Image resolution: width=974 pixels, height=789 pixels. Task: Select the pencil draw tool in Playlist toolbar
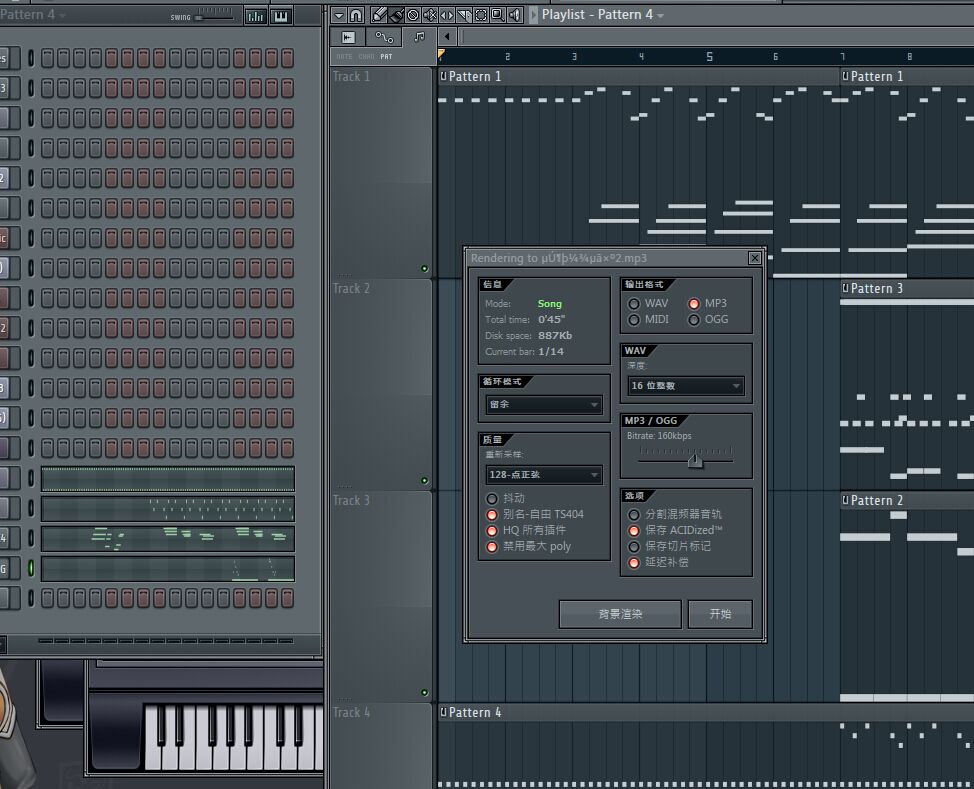coord(380,15)
